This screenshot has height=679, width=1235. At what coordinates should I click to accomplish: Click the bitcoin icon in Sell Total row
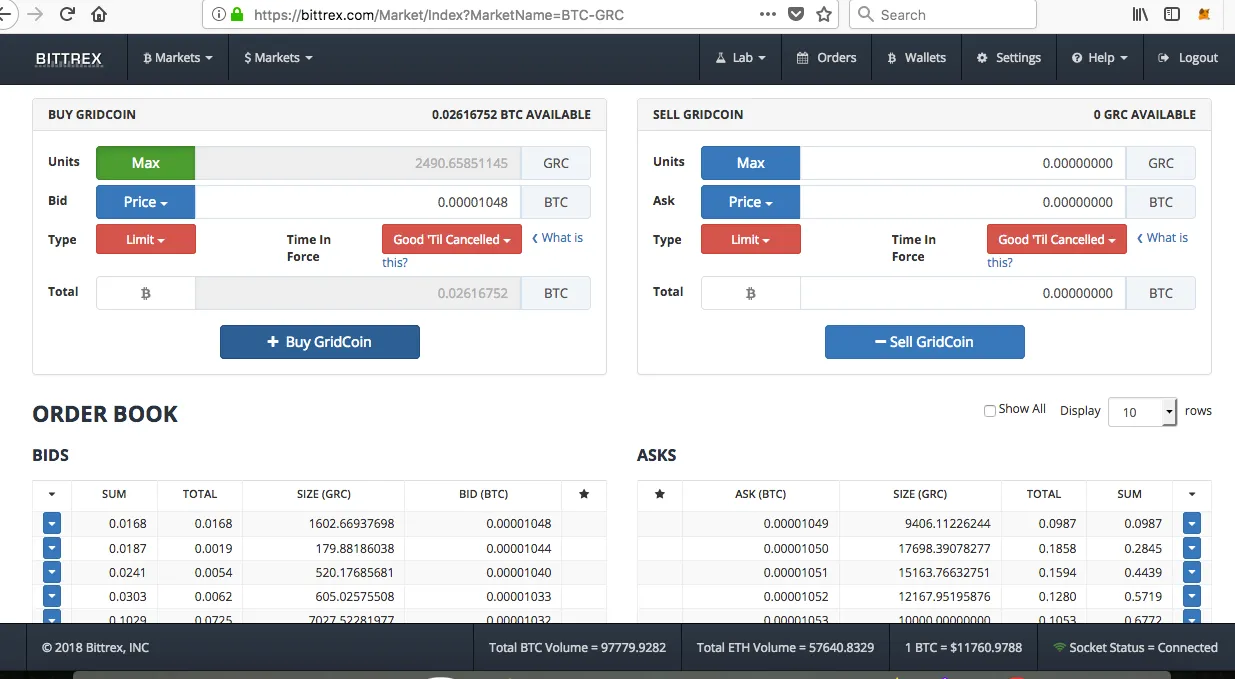tap(751, 293)
